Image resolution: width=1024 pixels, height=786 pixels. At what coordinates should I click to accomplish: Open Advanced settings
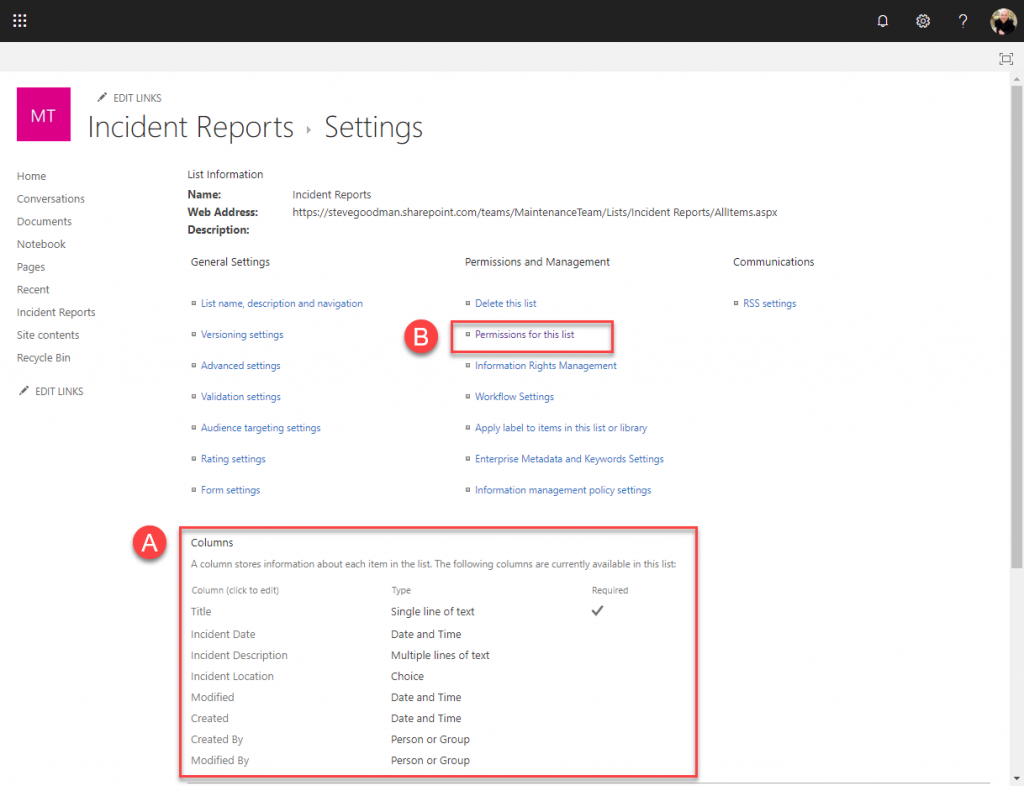240,366
